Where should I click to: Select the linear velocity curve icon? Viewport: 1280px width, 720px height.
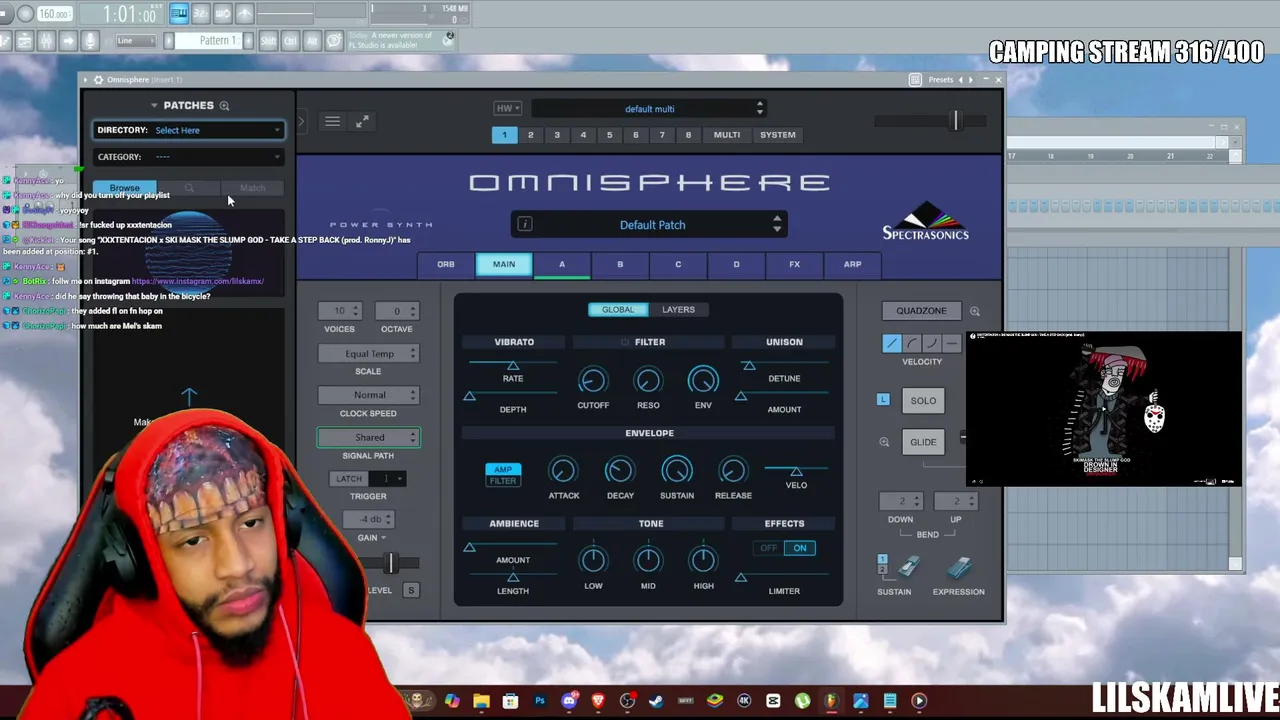point(891,343)
